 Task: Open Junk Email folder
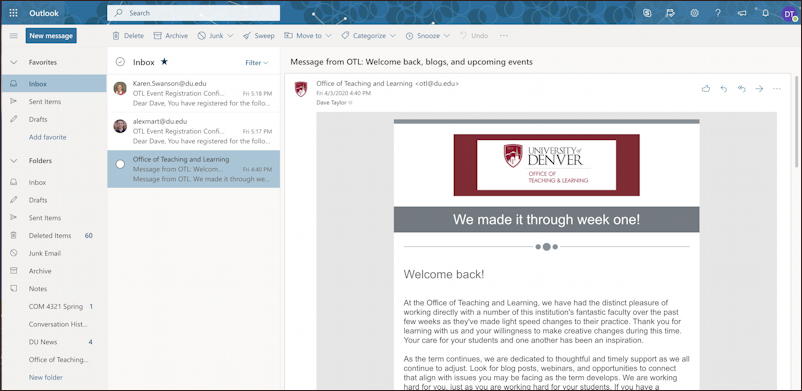(x=53, y=253)
